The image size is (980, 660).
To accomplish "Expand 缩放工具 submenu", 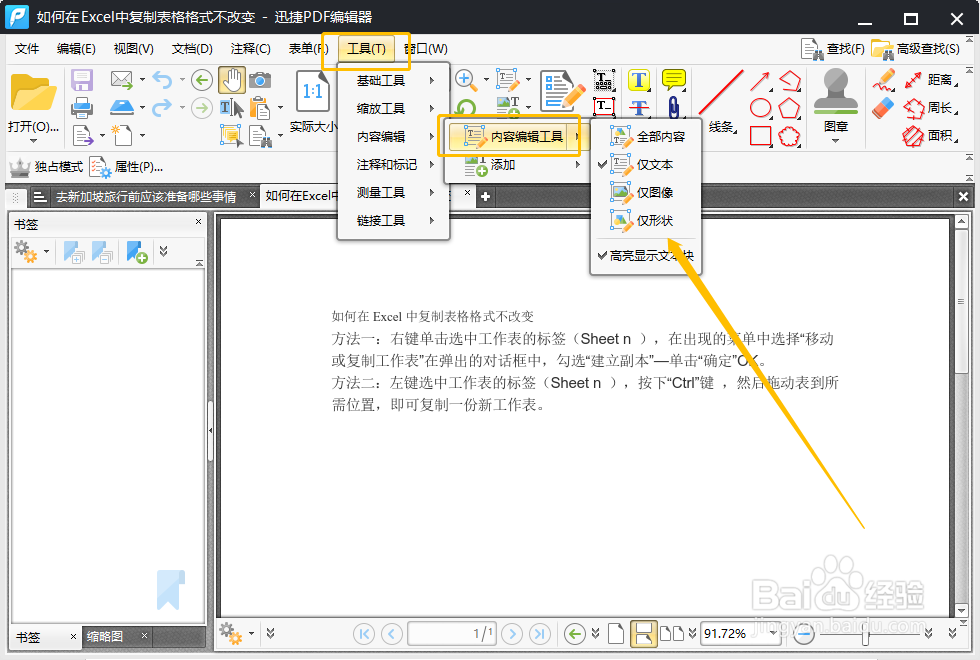I will pos(394,108).
